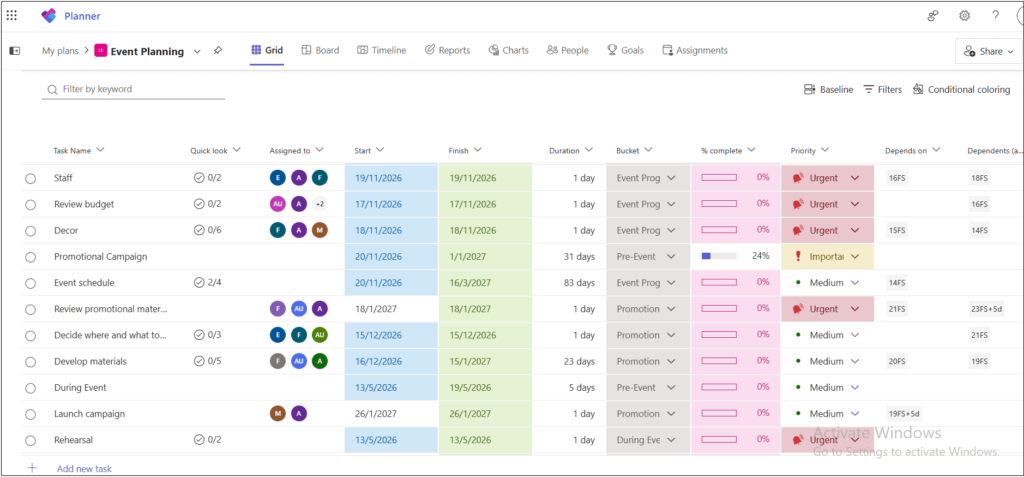Click Important priority exclamation icon
1024x477 pixels.
coord(797,257)
